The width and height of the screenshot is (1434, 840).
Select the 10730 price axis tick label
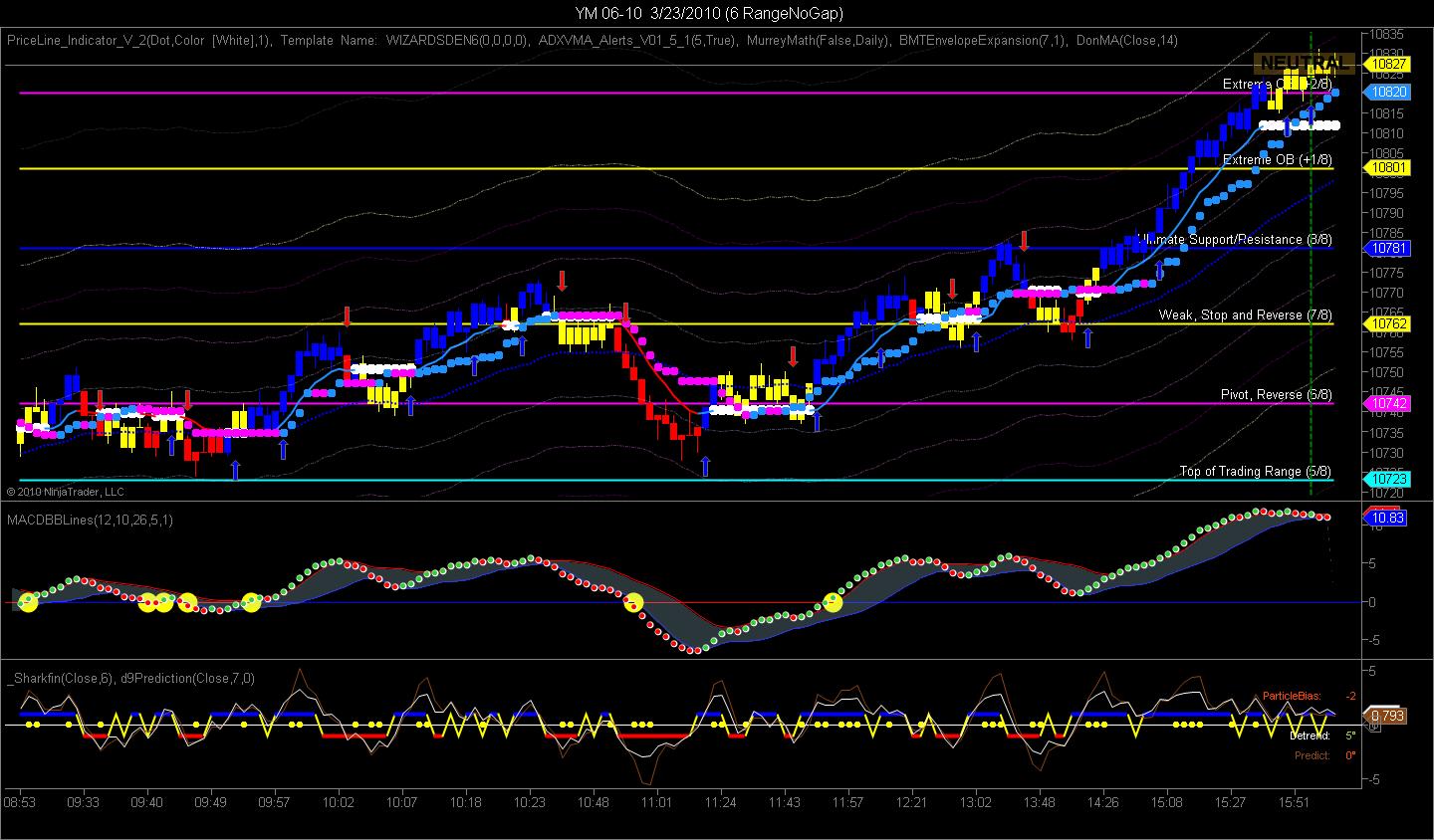(x=1388, y=453)
